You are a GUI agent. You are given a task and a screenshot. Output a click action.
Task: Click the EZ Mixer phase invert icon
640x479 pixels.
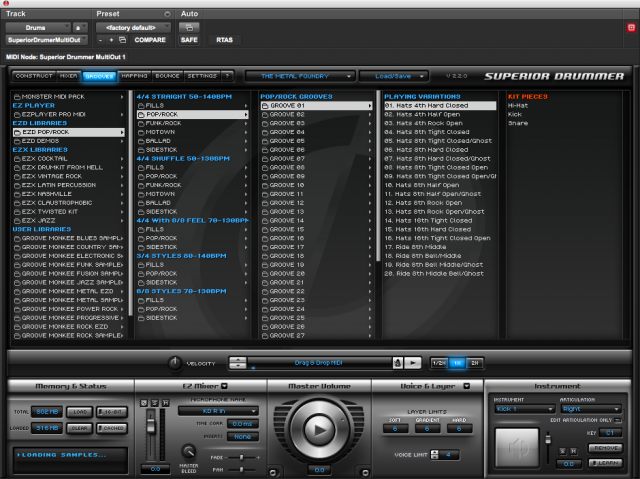click(144, 403)
